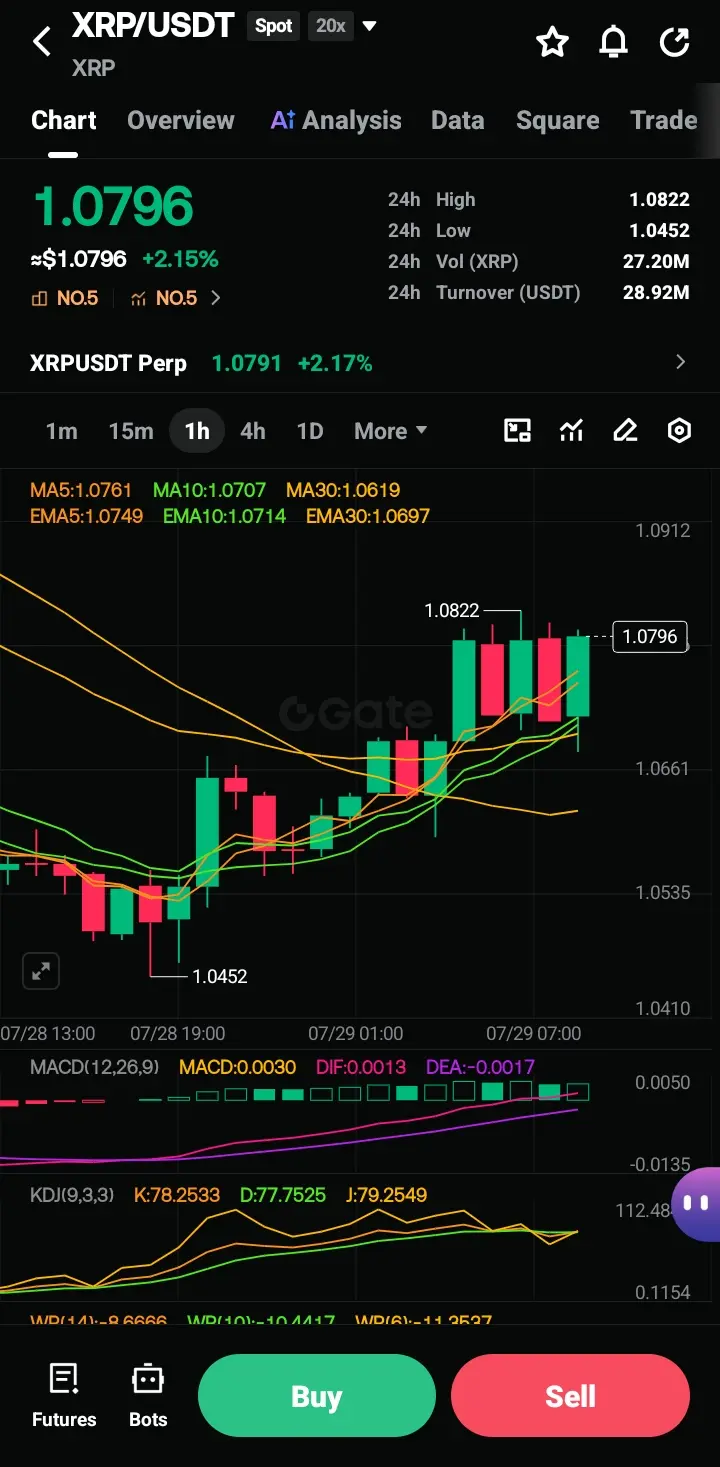Tap the MACD(12,26,9) indicator title
The width and height of the screenshot is (720, 1467).
click(95, 1067)
